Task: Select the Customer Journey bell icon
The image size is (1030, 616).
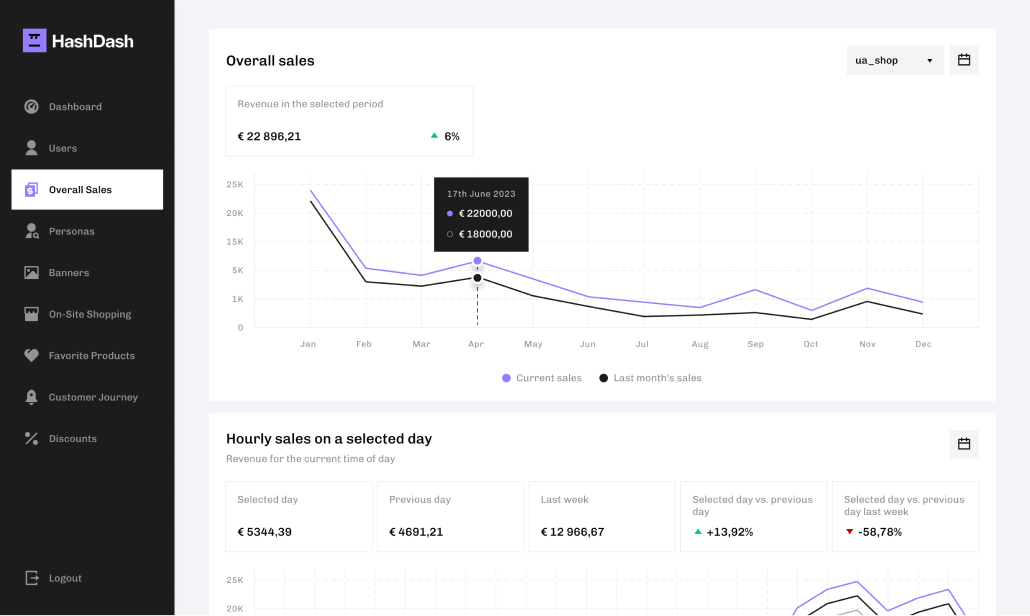Action: pyautogui.click(x=32, y=397)
